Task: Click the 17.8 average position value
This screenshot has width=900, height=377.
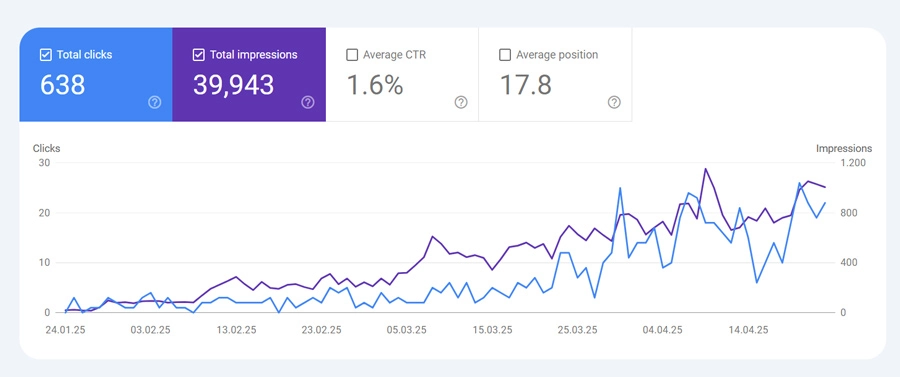Action: (x=526, y=85)
